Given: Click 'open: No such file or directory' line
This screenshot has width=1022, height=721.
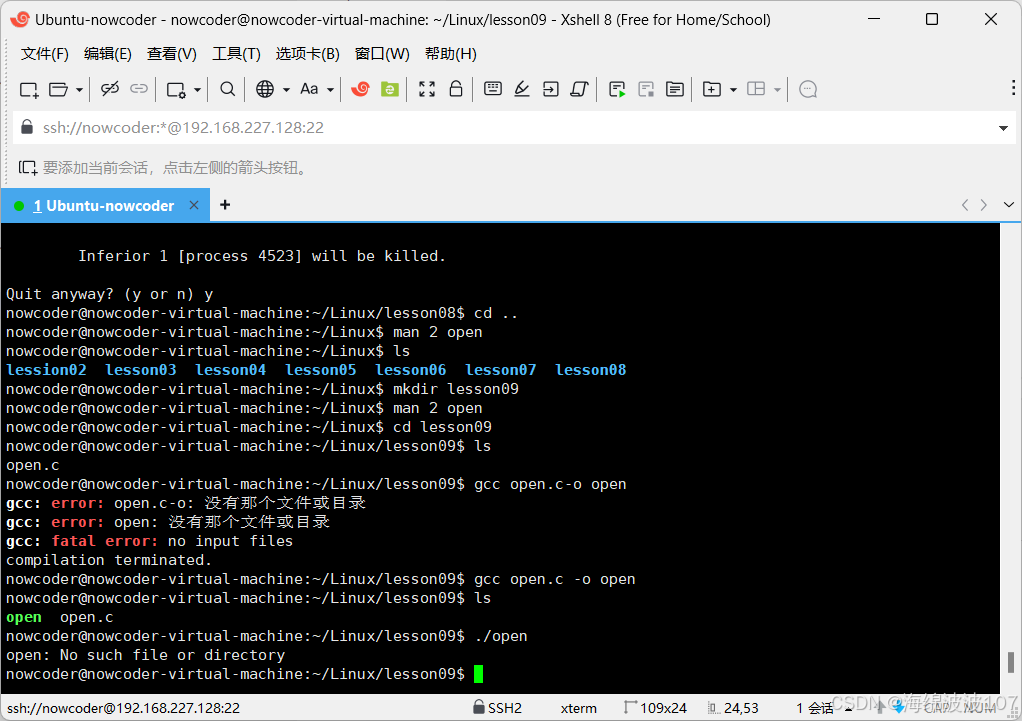Looking at the screenshot, I should pos(145,655).
